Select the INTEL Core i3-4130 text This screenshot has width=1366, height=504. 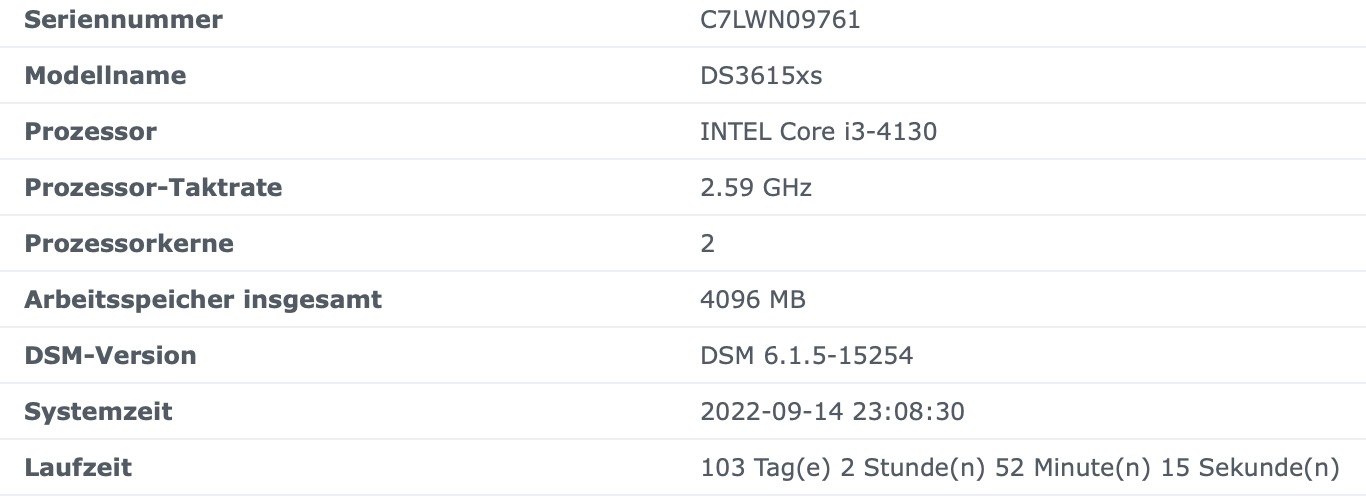[x=819, y=131]
